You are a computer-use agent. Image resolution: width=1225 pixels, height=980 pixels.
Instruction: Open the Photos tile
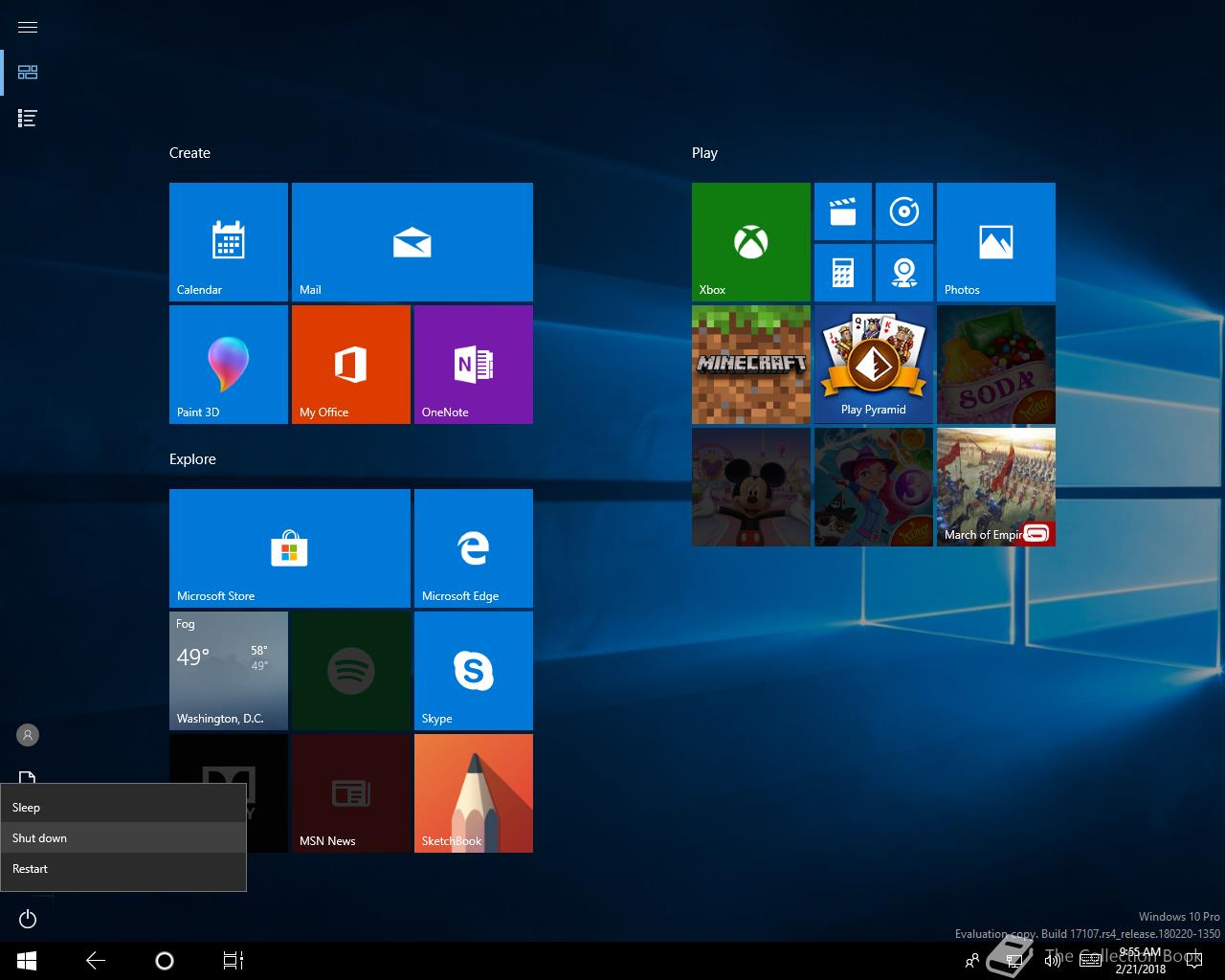996,242
